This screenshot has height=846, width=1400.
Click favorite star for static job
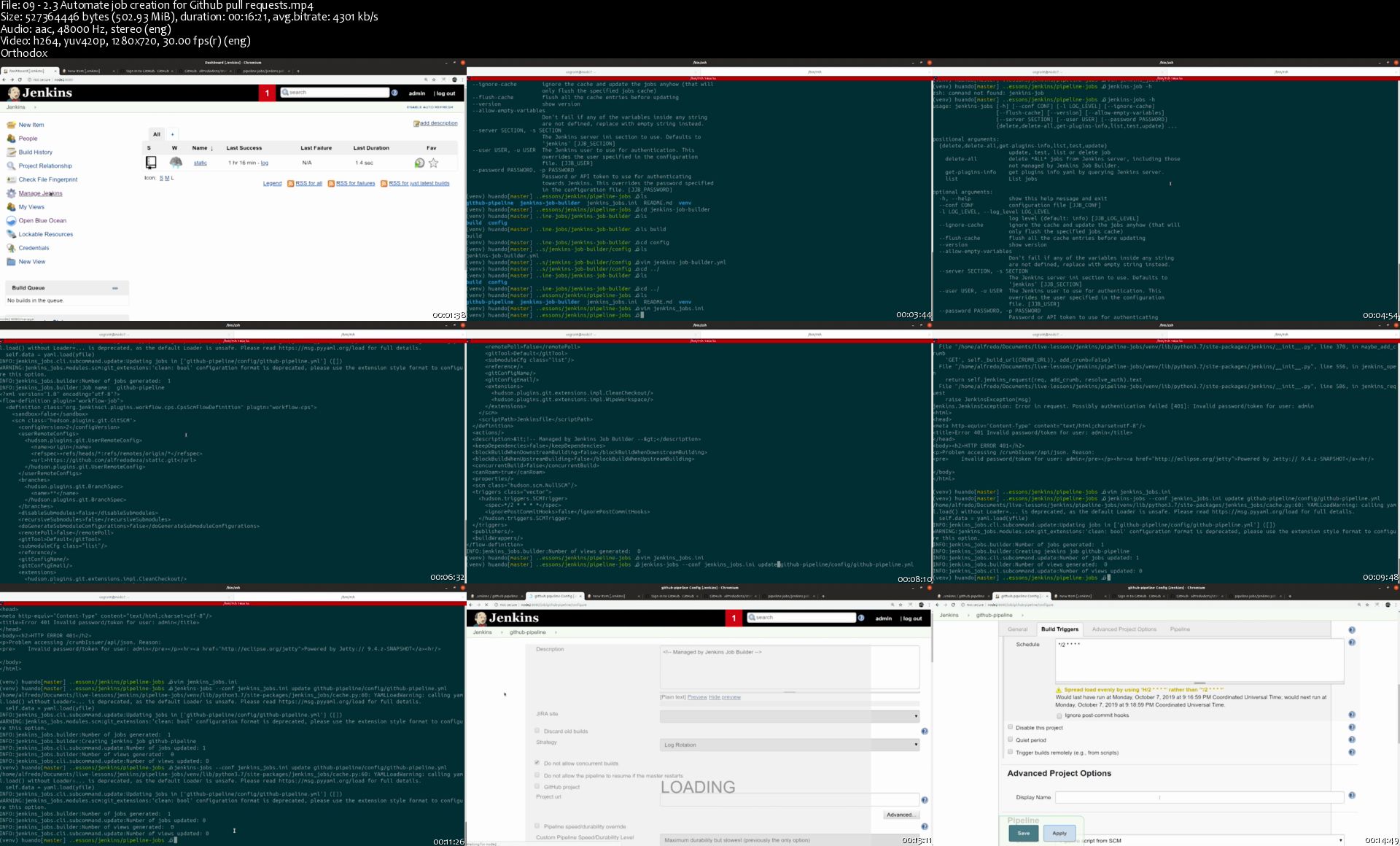434,163
